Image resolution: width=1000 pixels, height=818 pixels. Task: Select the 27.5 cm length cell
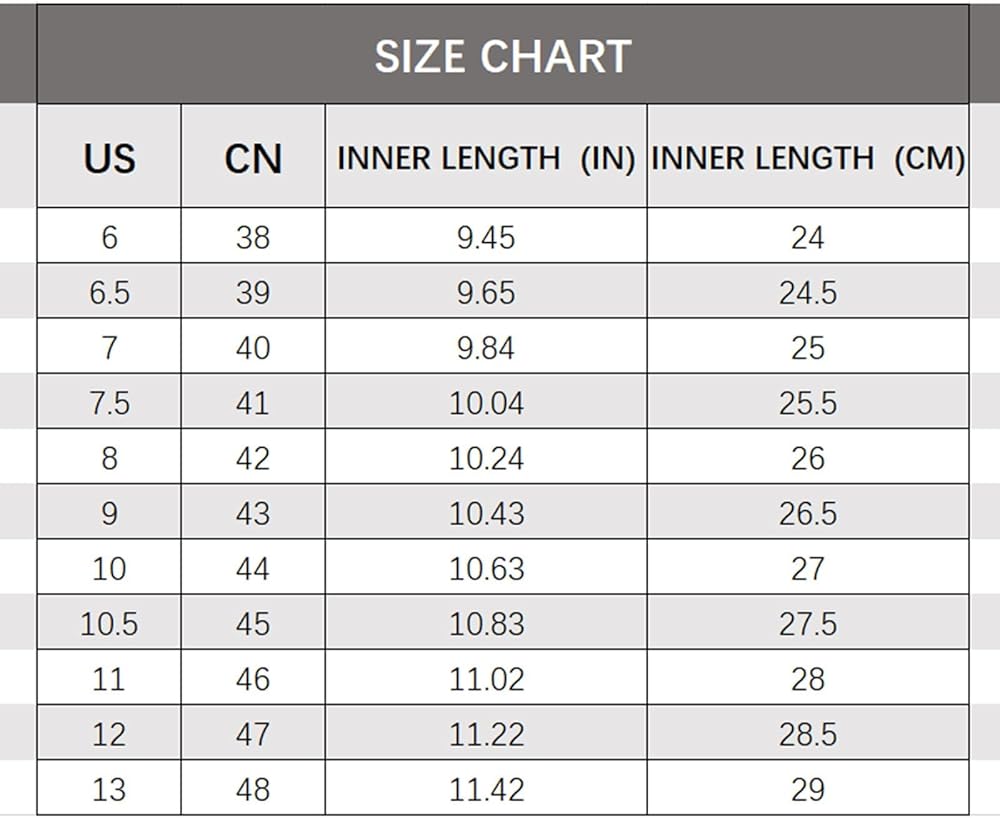tap(807, 624)
